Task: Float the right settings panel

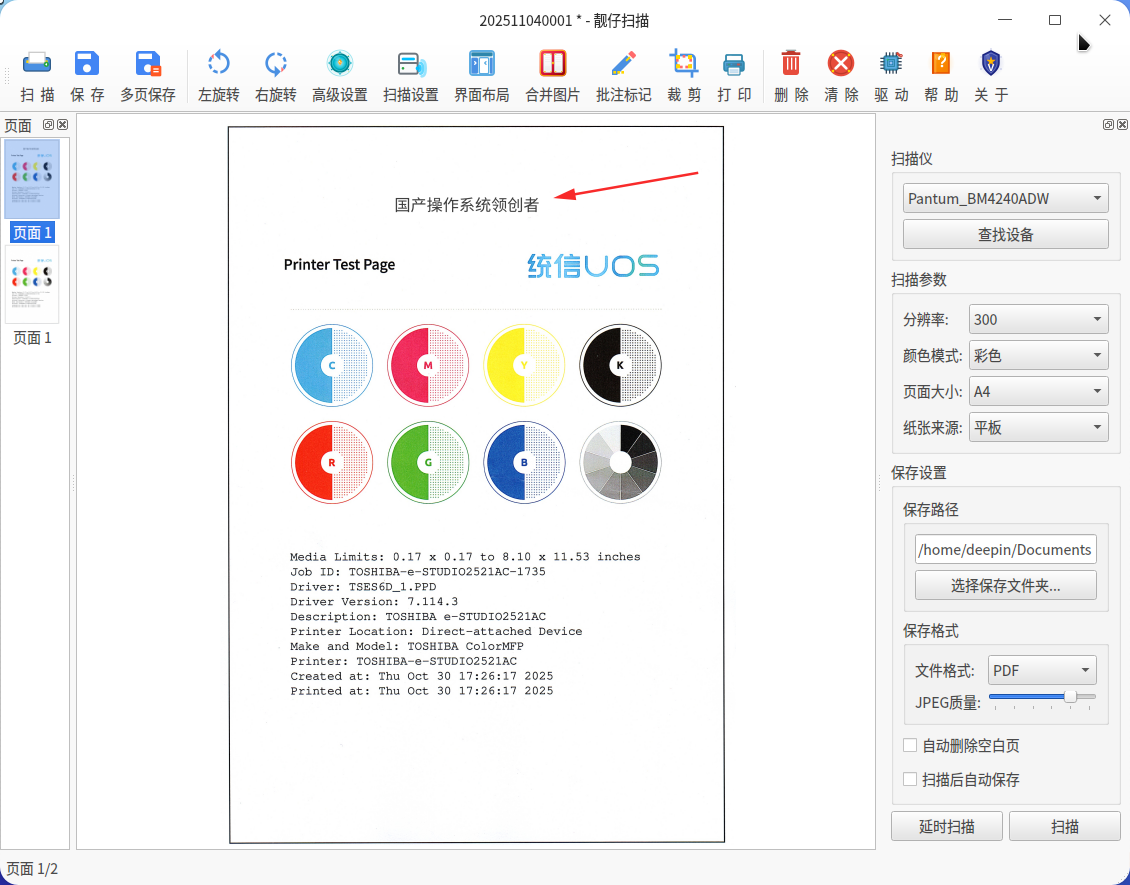Action: click(x=1108, y=125)
